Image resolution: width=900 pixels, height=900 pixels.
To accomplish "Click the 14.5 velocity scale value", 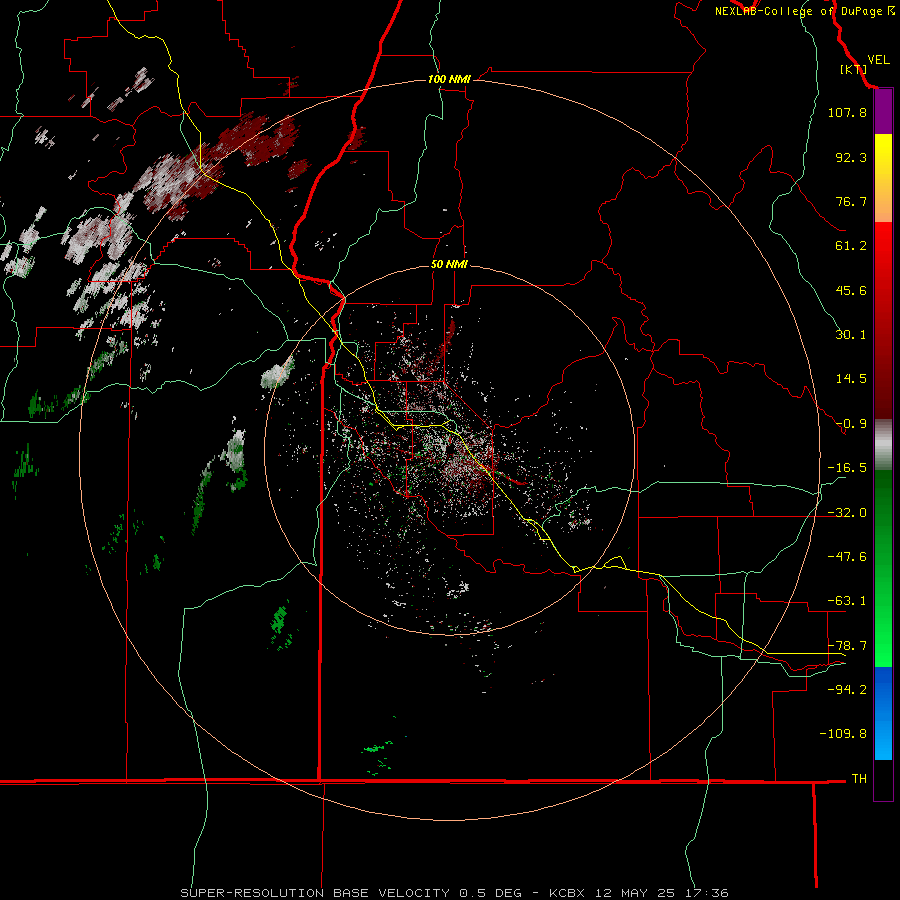I will (x=851, y=379).
